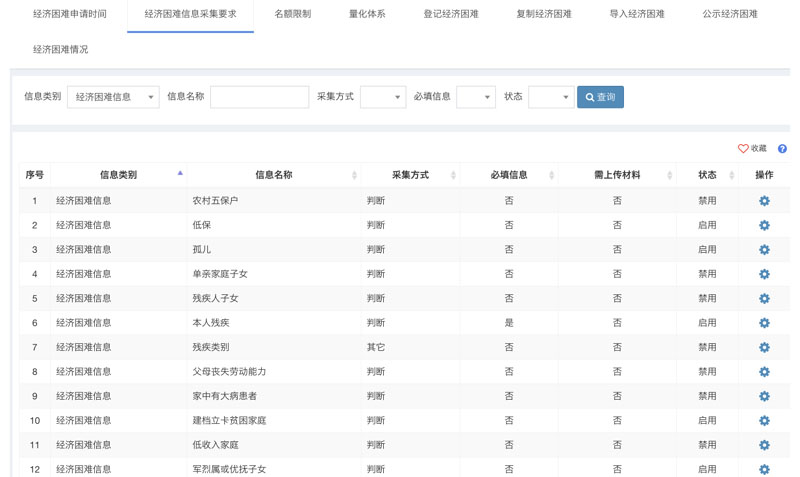The width and height of the screenshot is (800, 477).
Task: Click the 信息名称 text input field
Action: (x=259, y=97)
